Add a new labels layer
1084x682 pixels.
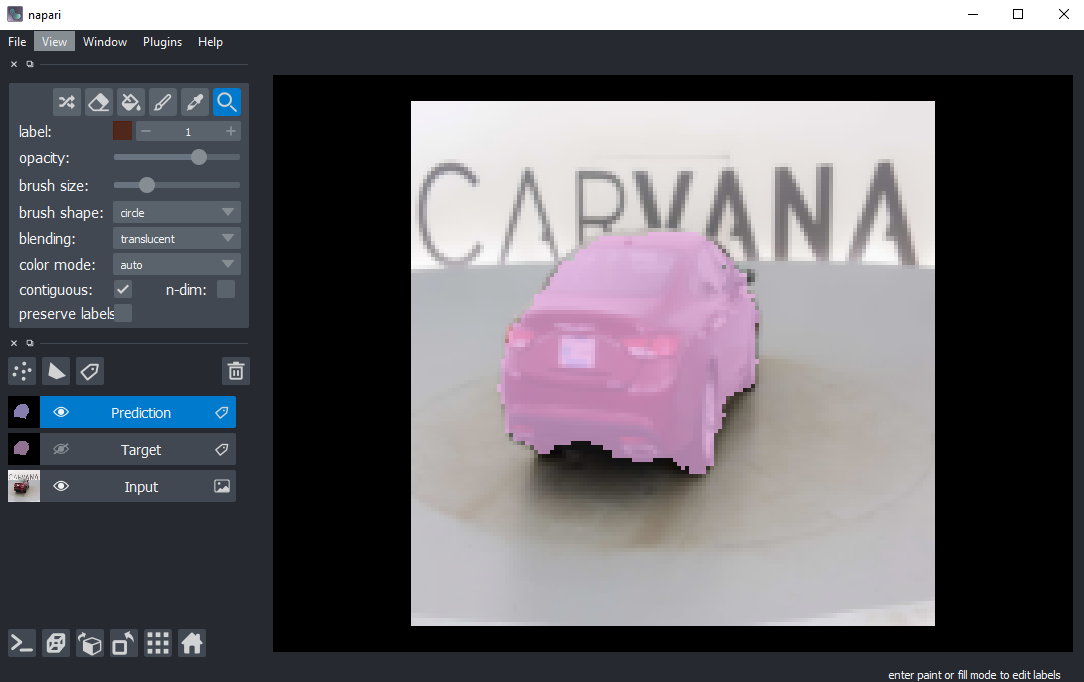coord(90,371)
